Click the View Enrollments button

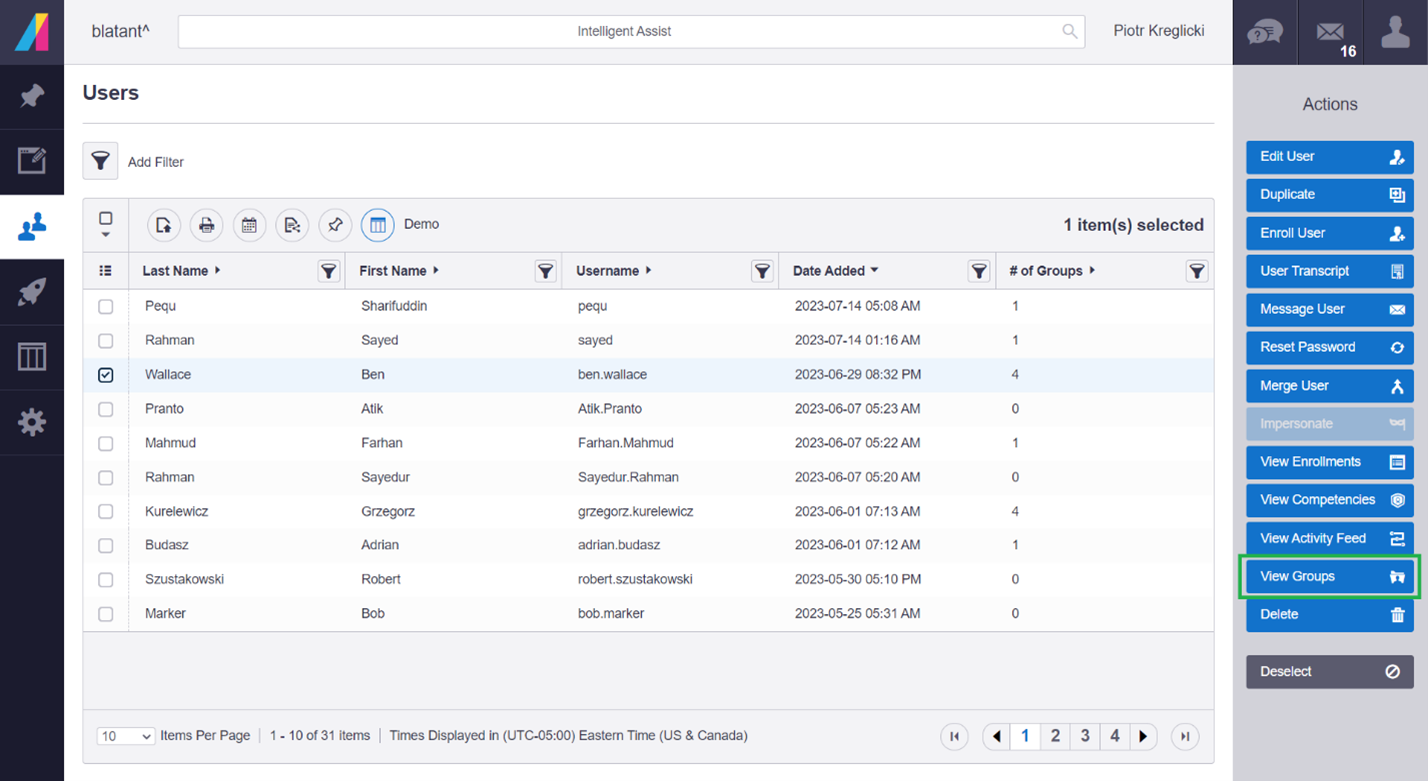coord(1330,462)
